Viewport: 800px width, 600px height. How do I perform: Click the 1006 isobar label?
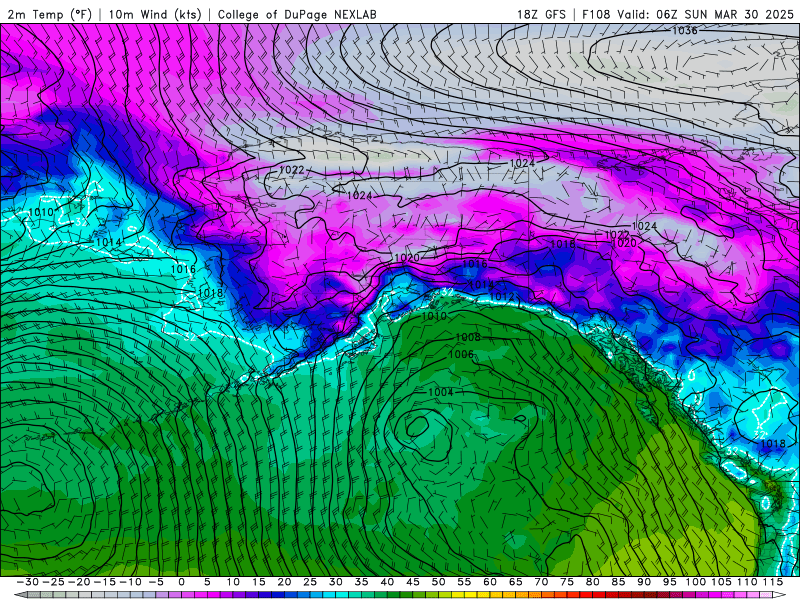tap(461, 354)
